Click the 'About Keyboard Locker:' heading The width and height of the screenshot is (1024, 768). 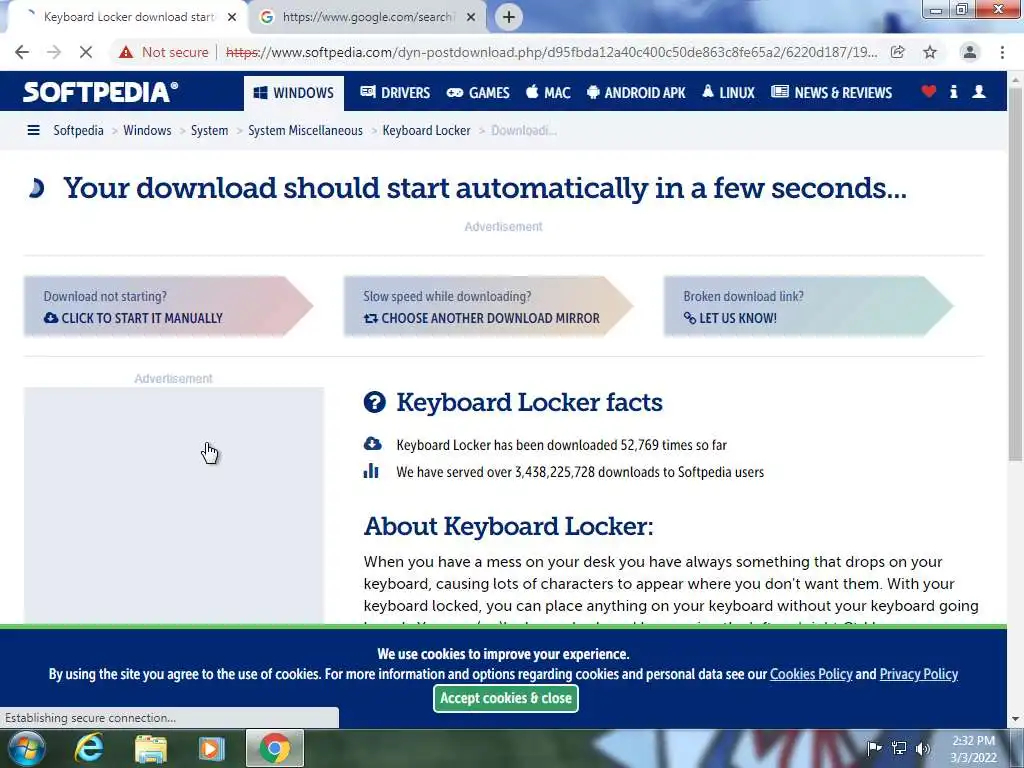[x=508, y=526]
